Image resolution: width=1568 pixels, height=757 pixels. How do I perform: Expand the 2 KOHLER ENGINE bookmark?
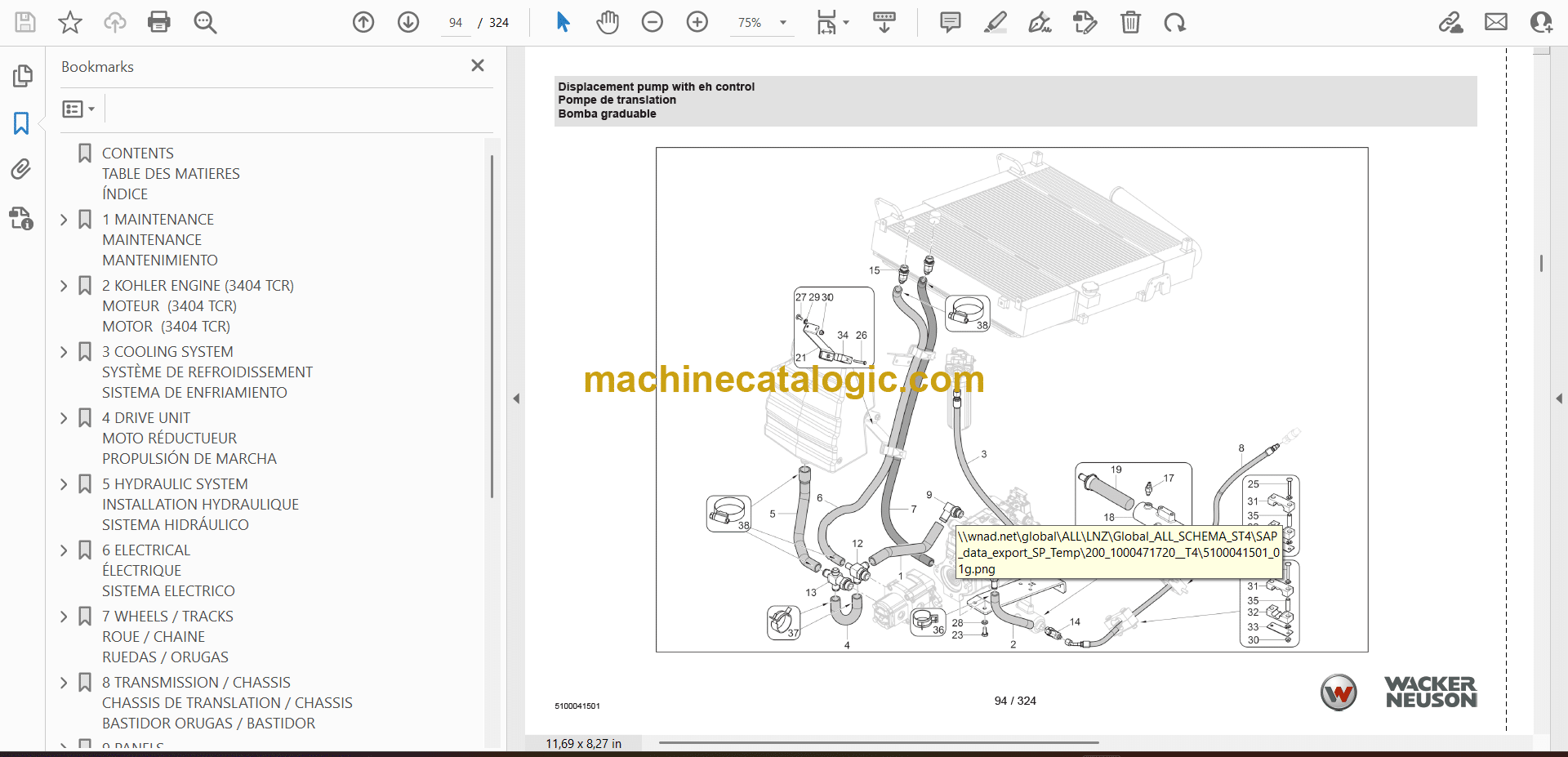coord(65,286)
